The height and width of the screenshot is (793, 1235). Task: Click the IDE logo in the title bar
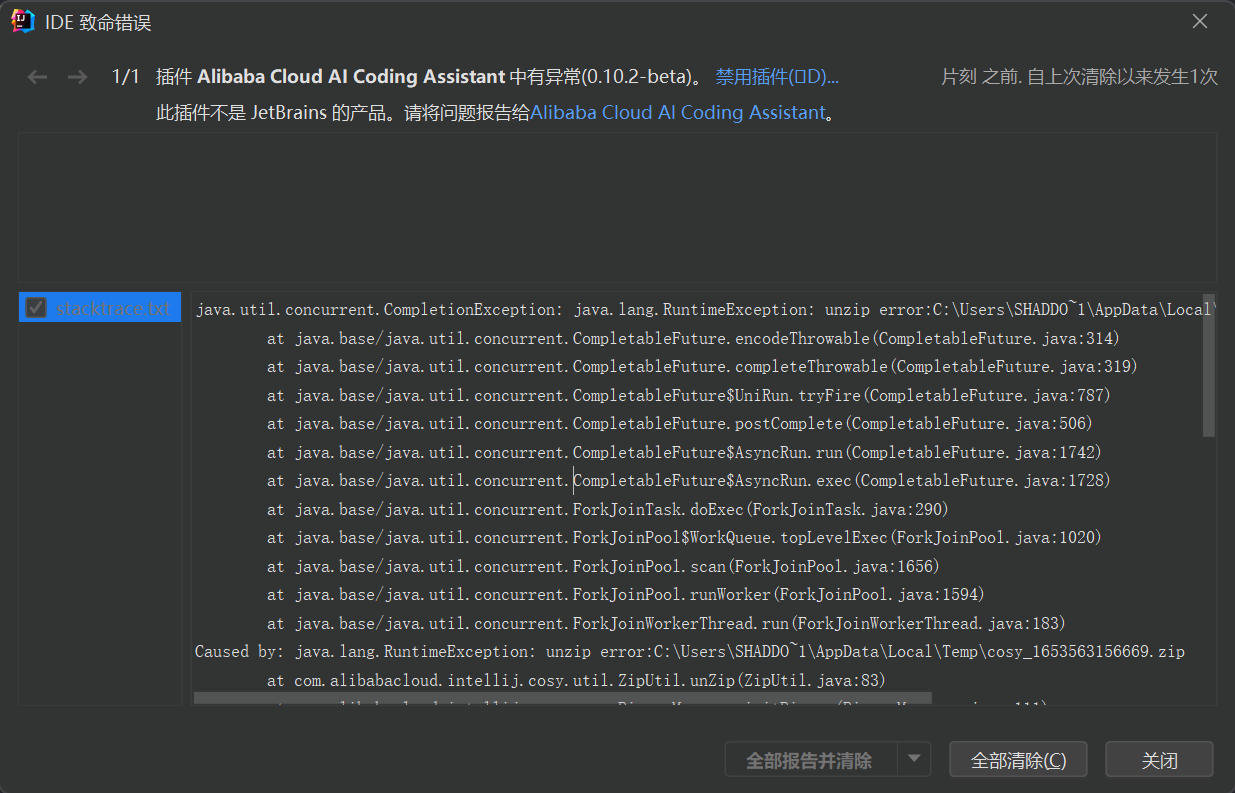[x=21, y=20]
